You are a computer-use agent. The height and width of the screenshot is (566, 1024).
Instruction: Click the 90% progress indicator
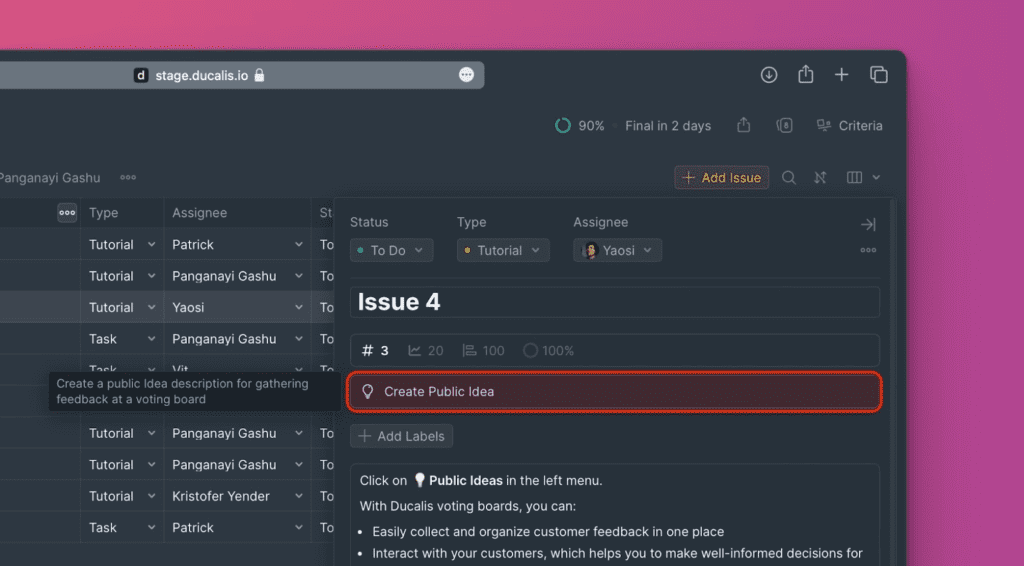pyautogui.click(x=580, y=126)
